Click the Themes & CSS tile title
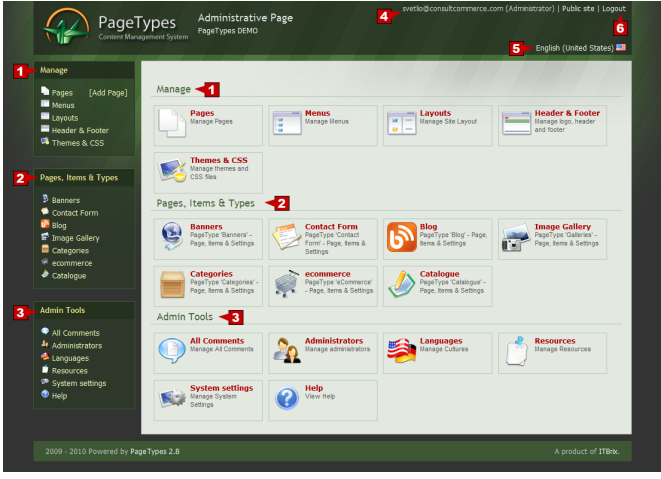The width and height of the screenshot is (661, 479). (x=218, y=160)
